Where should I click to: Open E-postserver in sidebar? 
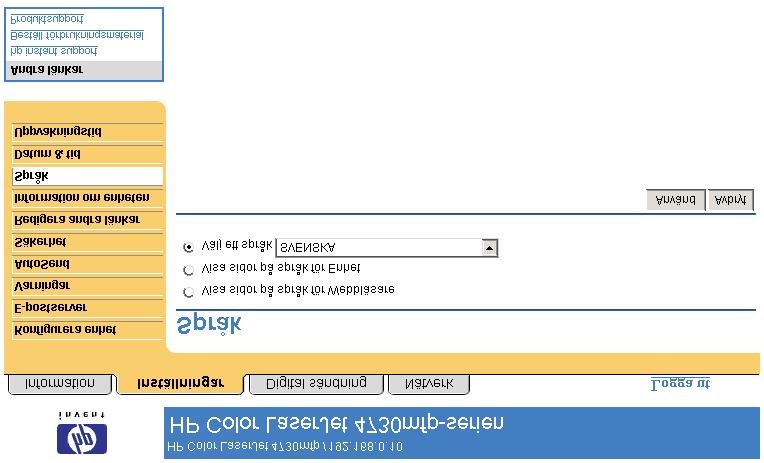(88, 308)
